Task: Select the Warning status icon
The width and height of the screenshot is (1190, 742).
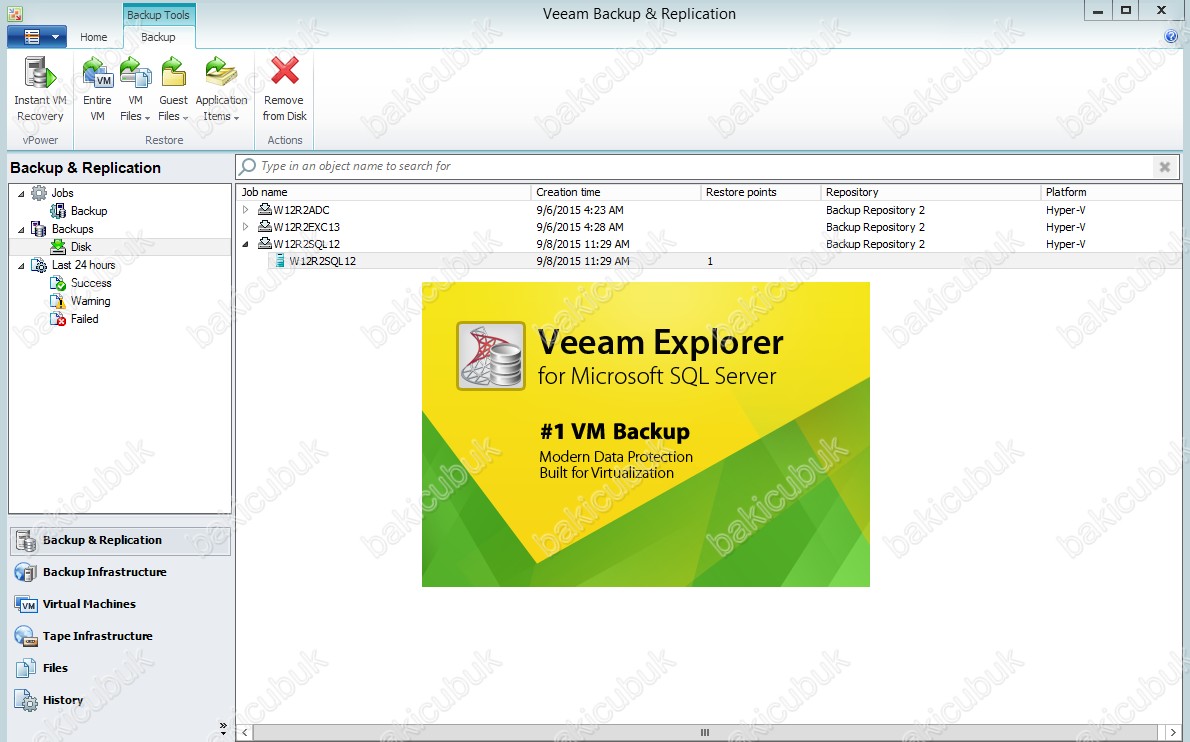Action: [58, 301]
